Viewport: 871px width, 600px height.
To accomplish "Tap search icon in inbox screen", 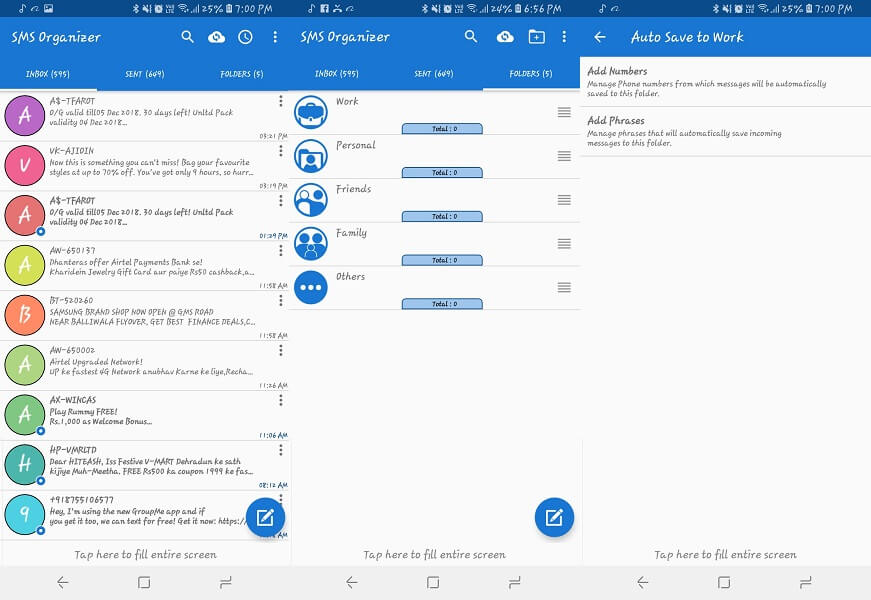I will (x=188, y=37).
